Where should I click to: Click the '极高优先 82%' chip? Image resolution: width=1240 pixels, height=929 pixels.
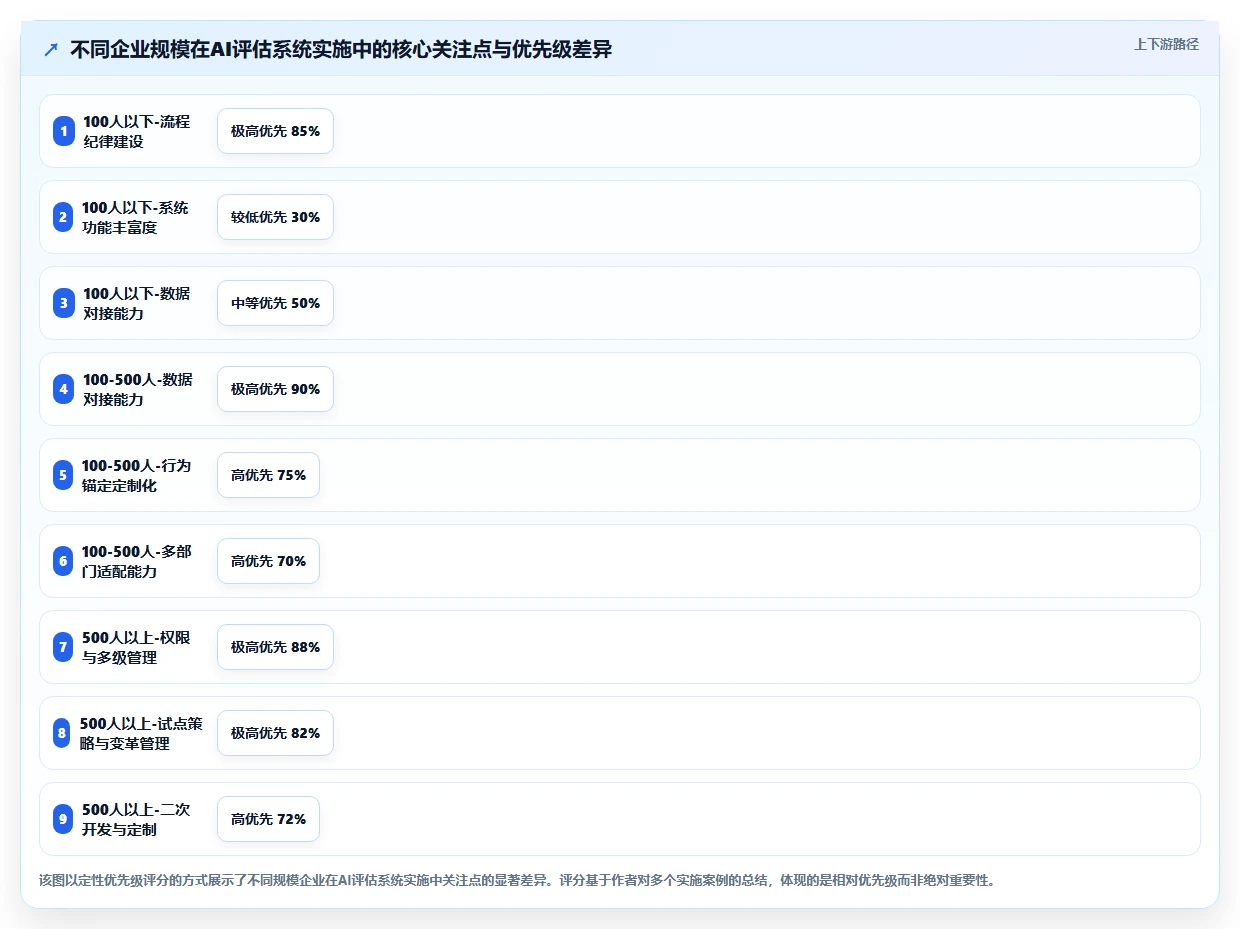click(275, 733)
